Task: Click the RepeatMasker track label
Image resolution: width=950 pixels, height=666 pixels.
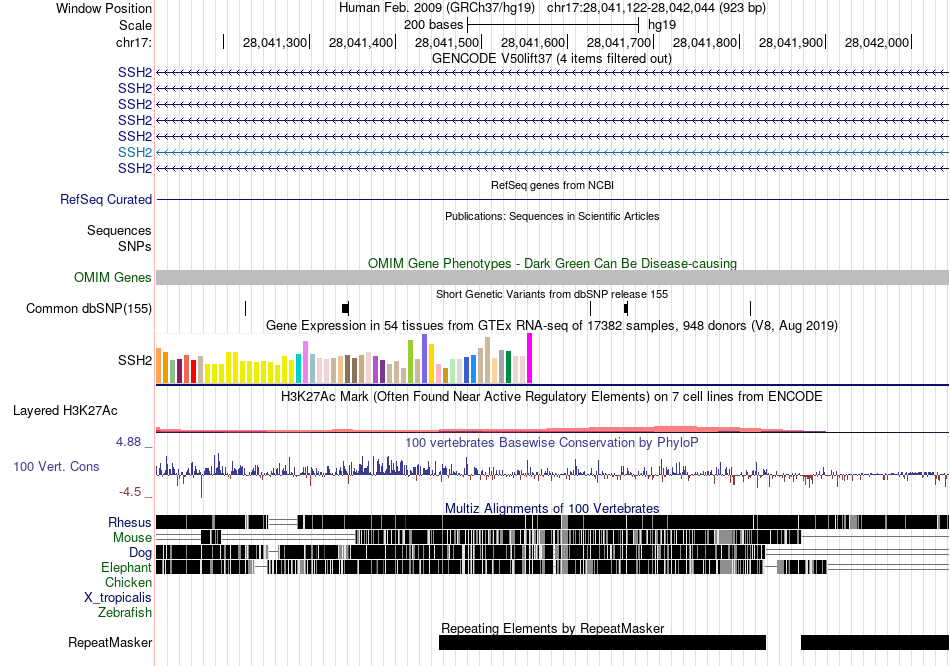Action: 110,642
